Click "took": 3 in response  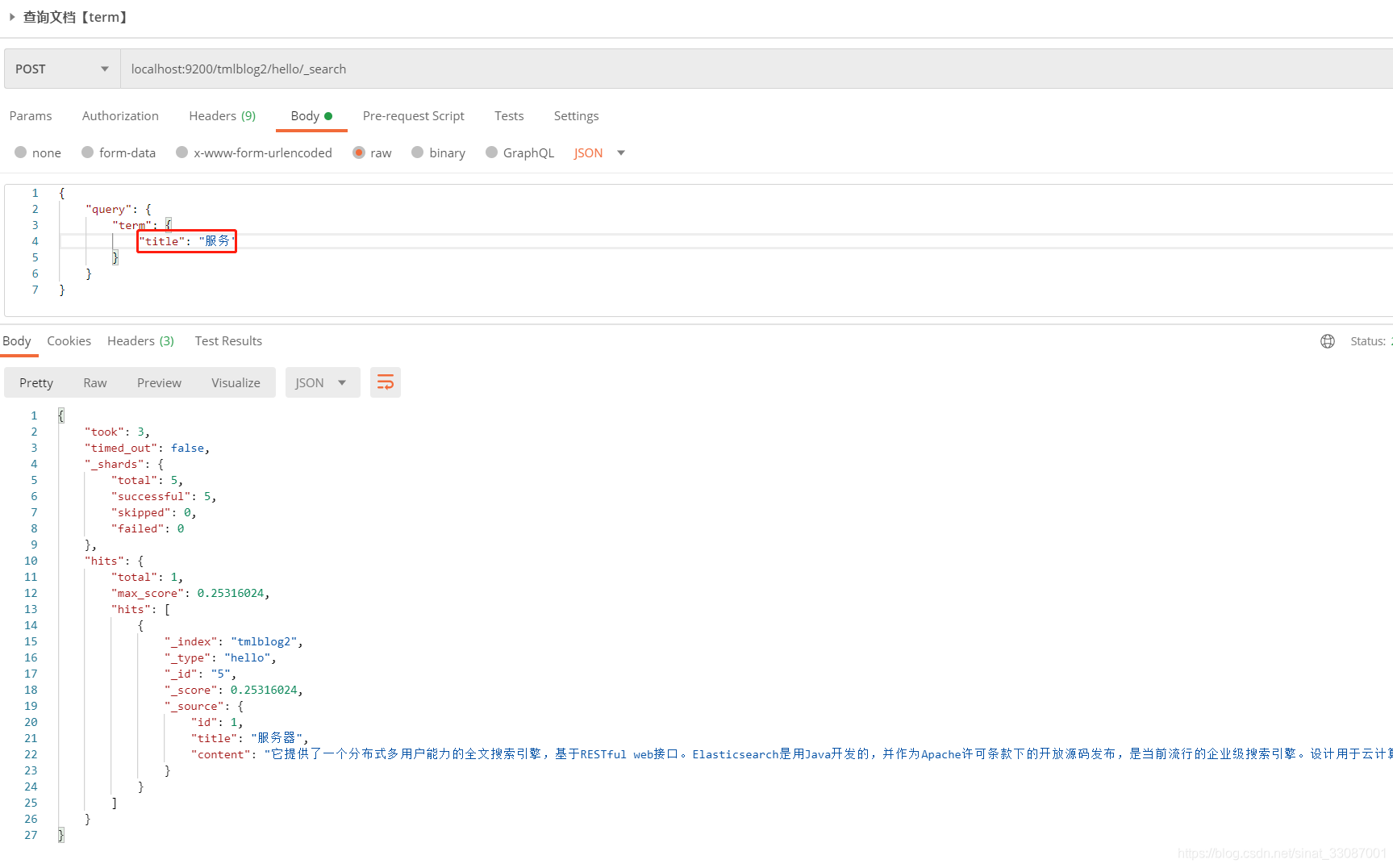click(117, 432)
